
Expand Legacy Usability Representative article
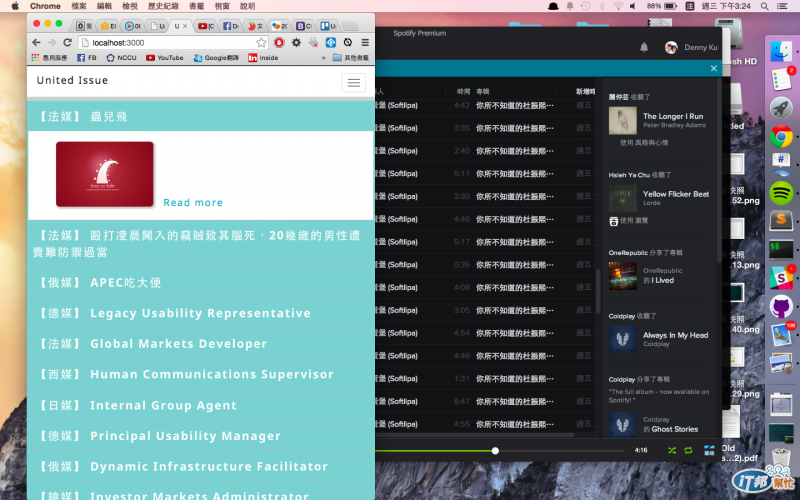pyautogui.click(x=201, y=313)
